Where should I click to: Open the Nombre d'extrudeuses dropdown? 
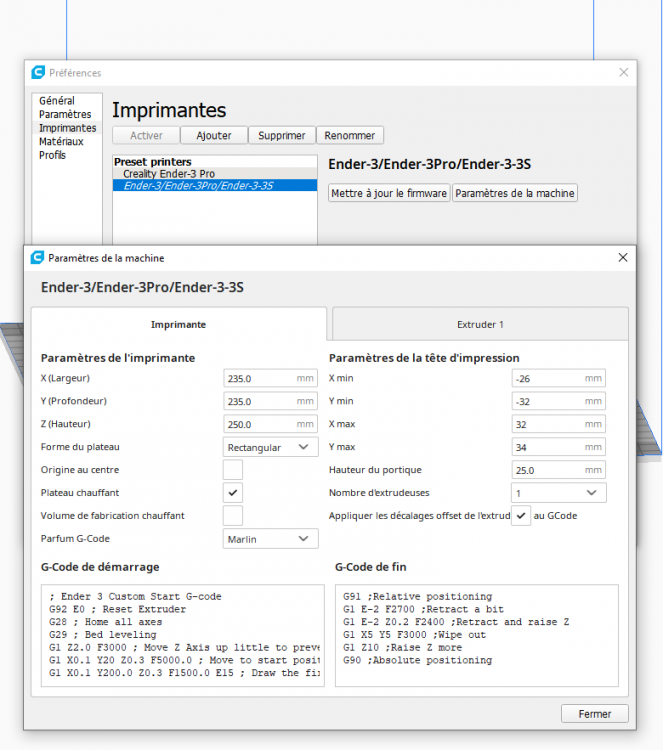[559, 493]
